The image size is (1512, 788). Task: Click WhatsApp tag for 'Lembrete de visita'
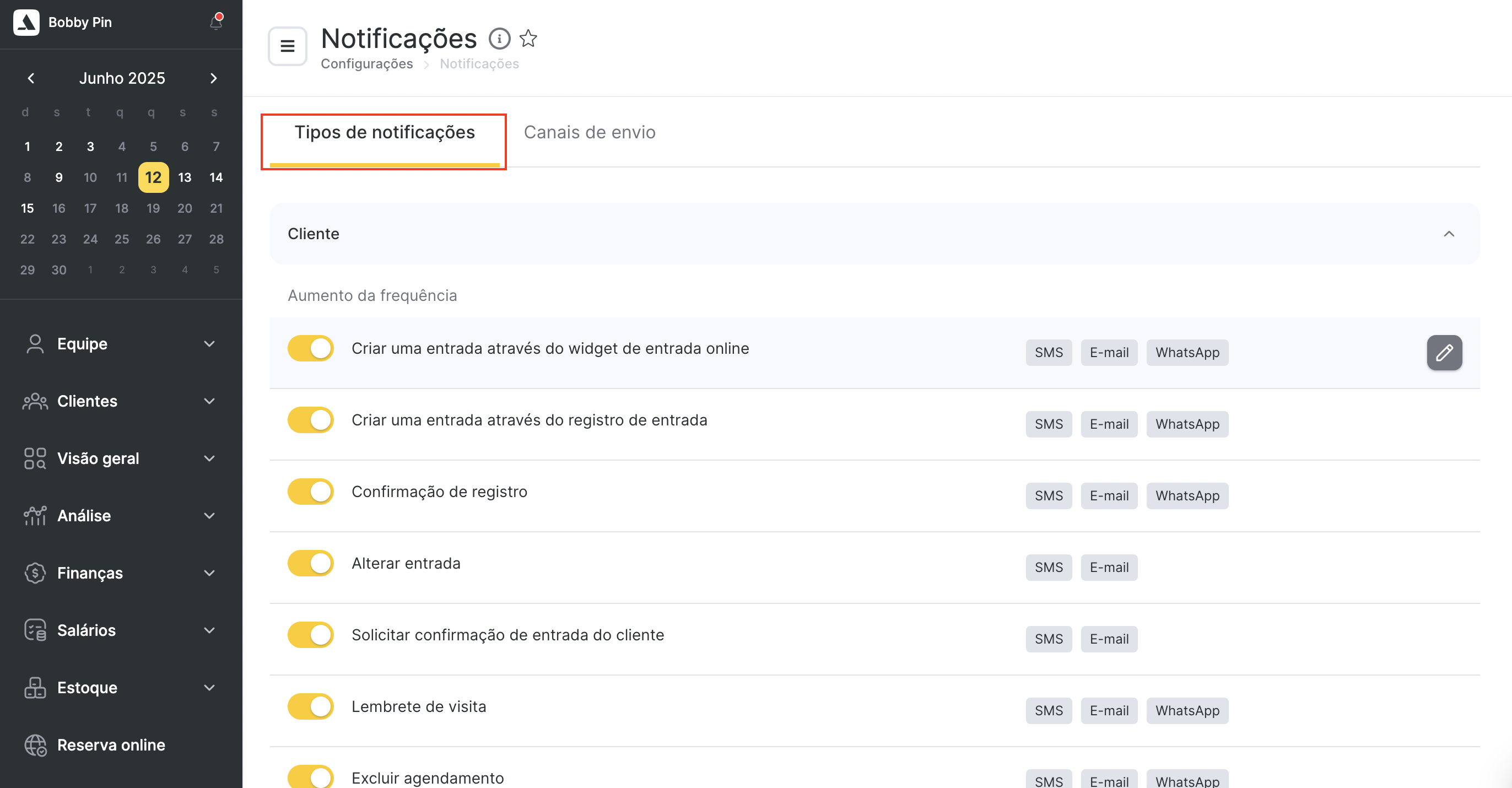click(x=1187, y=710)
